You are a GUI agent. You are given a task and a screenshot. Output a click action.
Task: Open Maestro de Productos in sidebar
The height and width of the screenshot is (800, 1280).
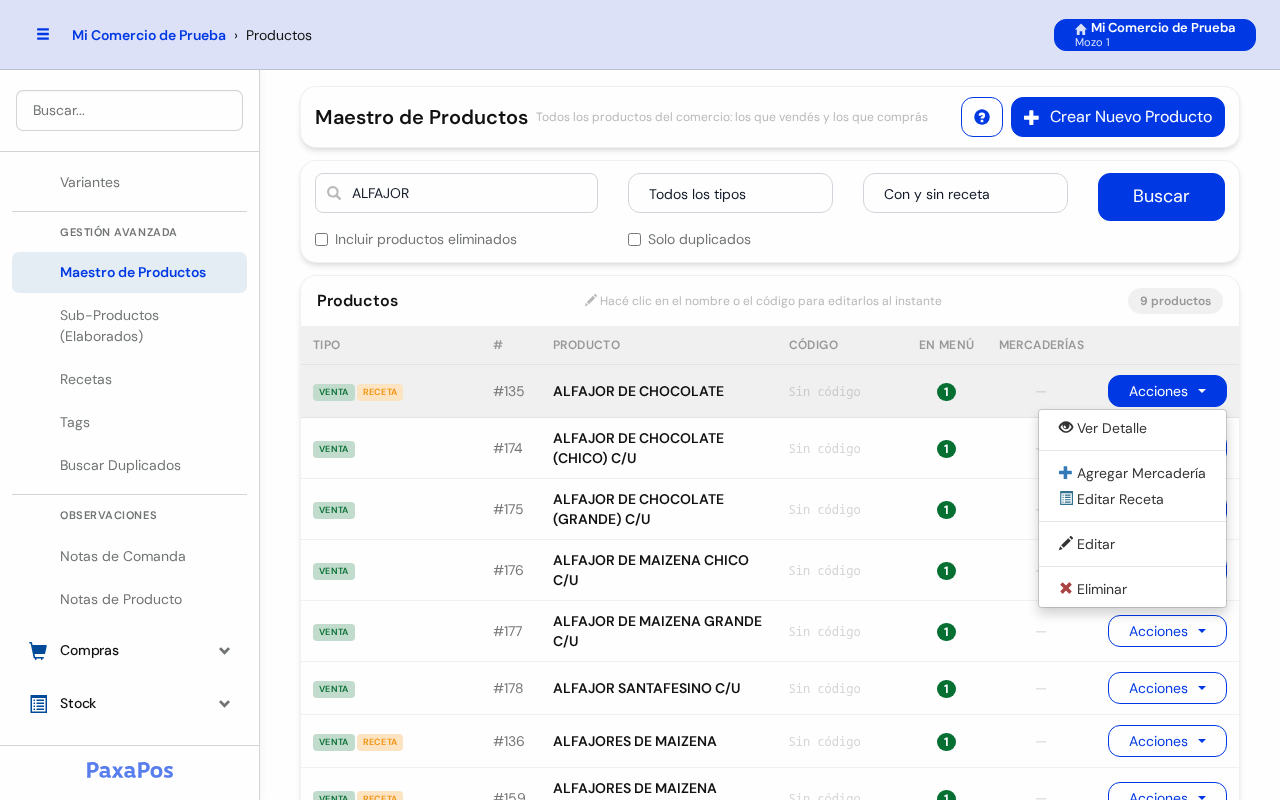tap(129, 272)
